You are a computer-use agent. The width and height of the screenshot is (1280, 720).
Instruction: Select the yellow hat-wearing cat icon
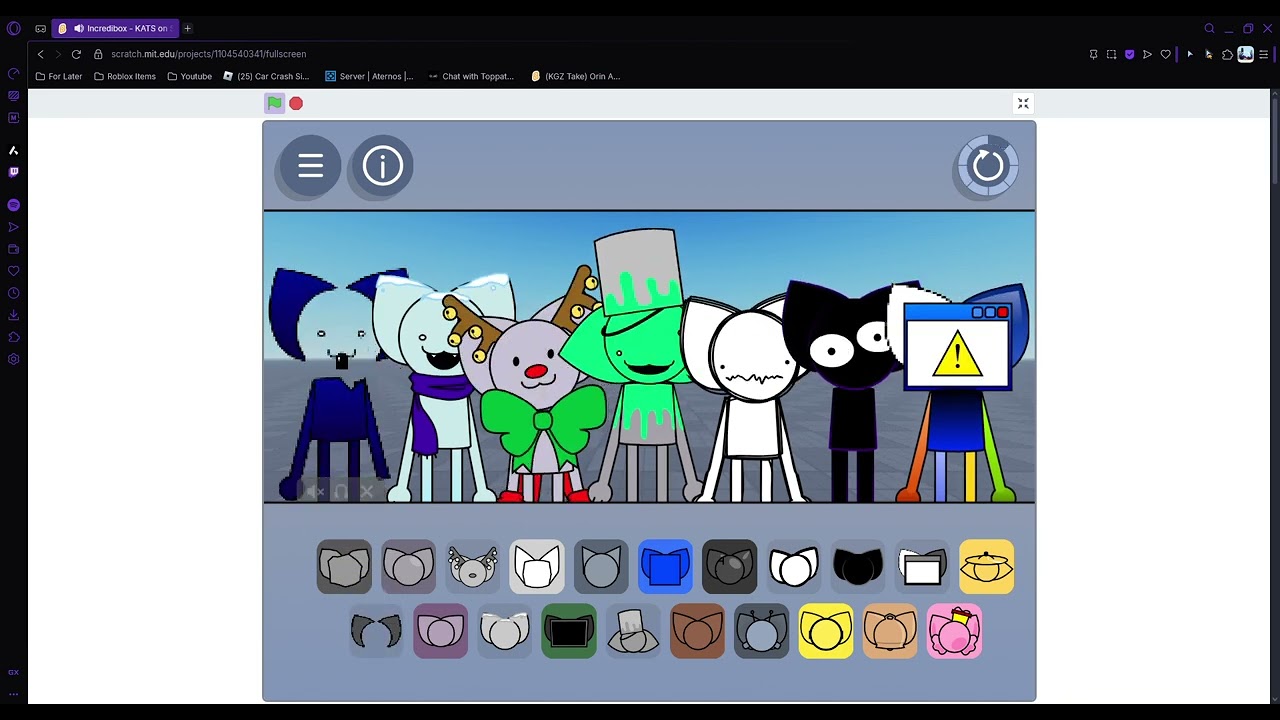(986, 567)
